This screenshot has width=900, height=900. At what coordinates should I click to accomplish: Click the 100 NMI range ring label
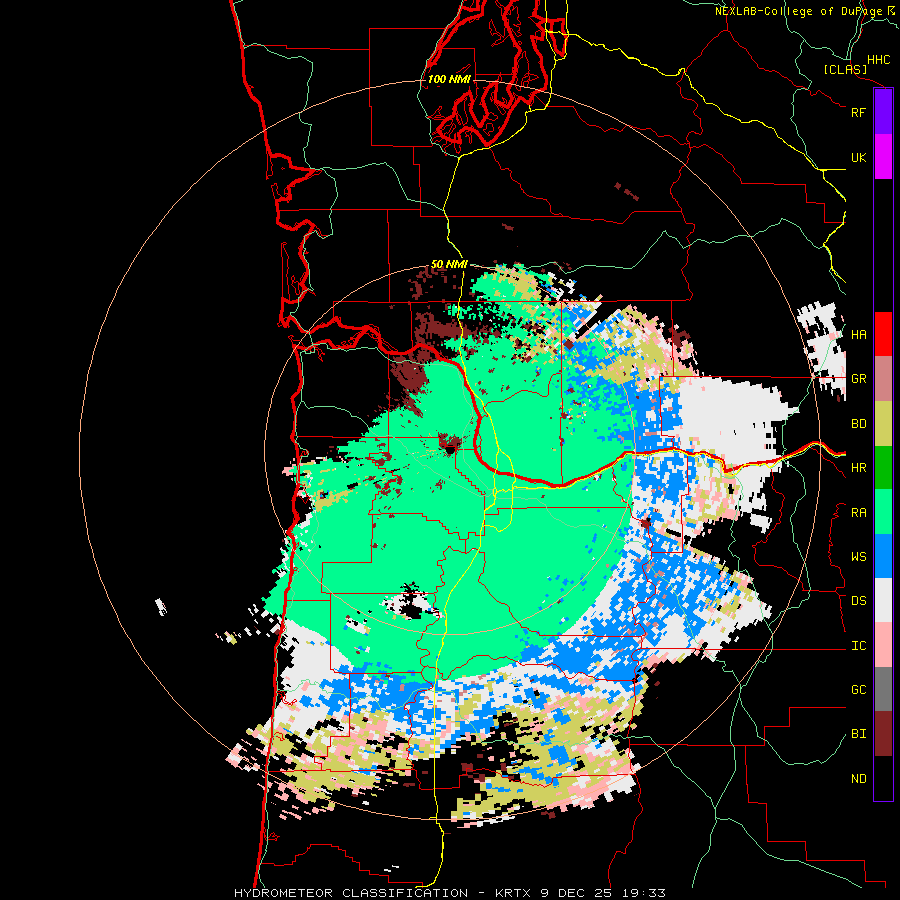click(449, 79)
